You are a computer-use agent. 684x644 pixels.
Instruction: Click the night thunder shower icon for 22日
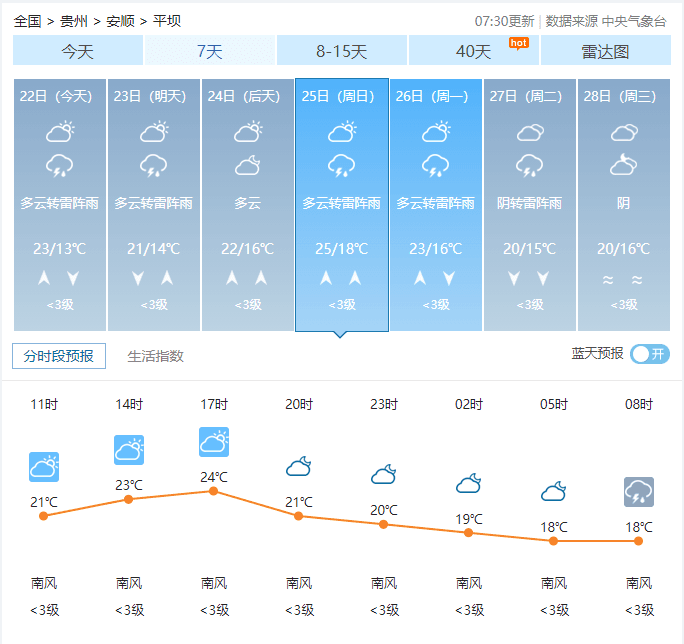tap(60, 165)
